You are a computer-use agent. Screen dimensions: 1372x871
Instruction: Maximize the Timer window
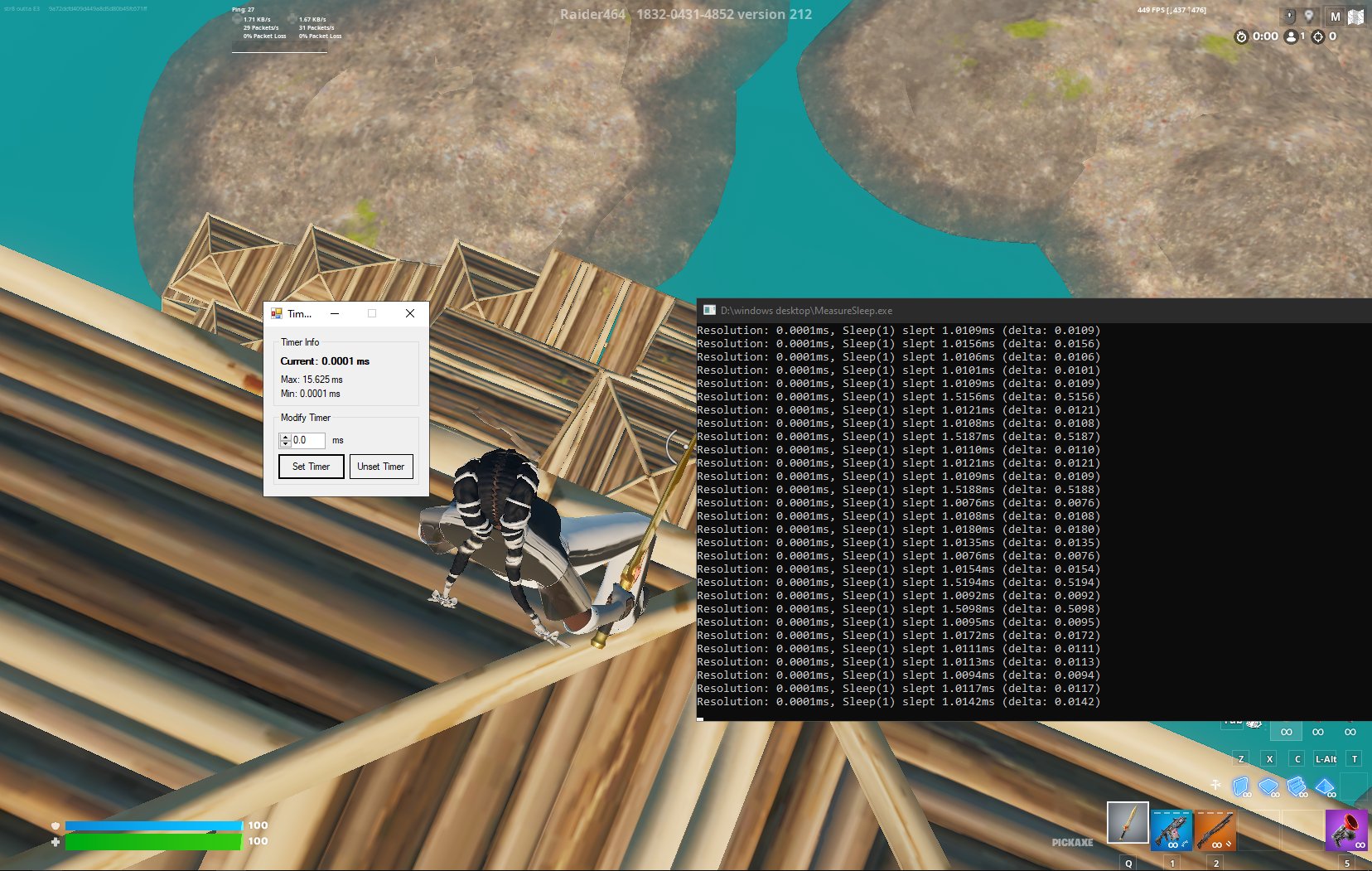point(372,313)
